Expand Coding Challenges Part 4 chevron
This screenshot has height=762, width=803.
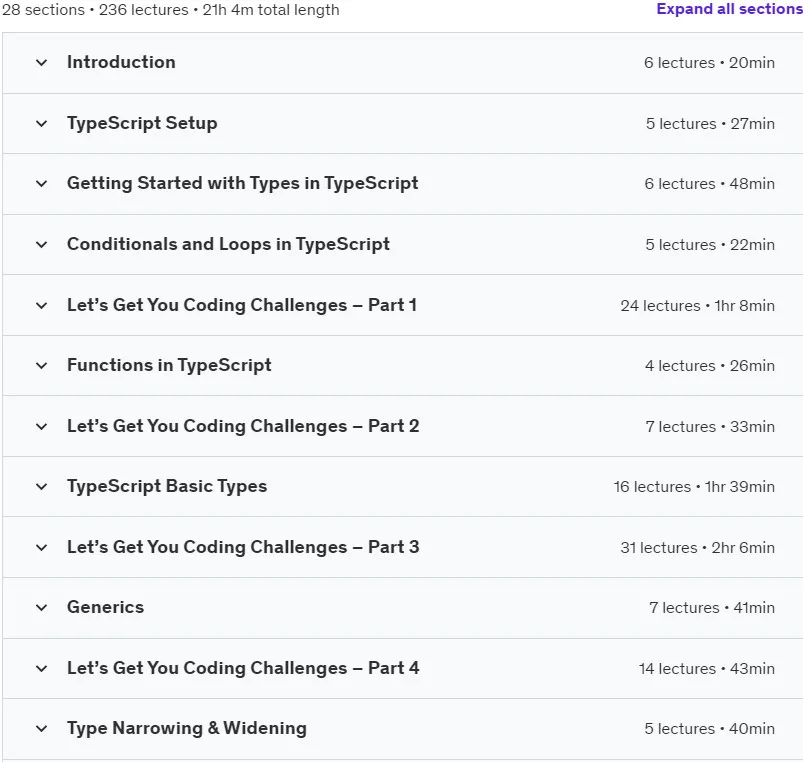41,668
